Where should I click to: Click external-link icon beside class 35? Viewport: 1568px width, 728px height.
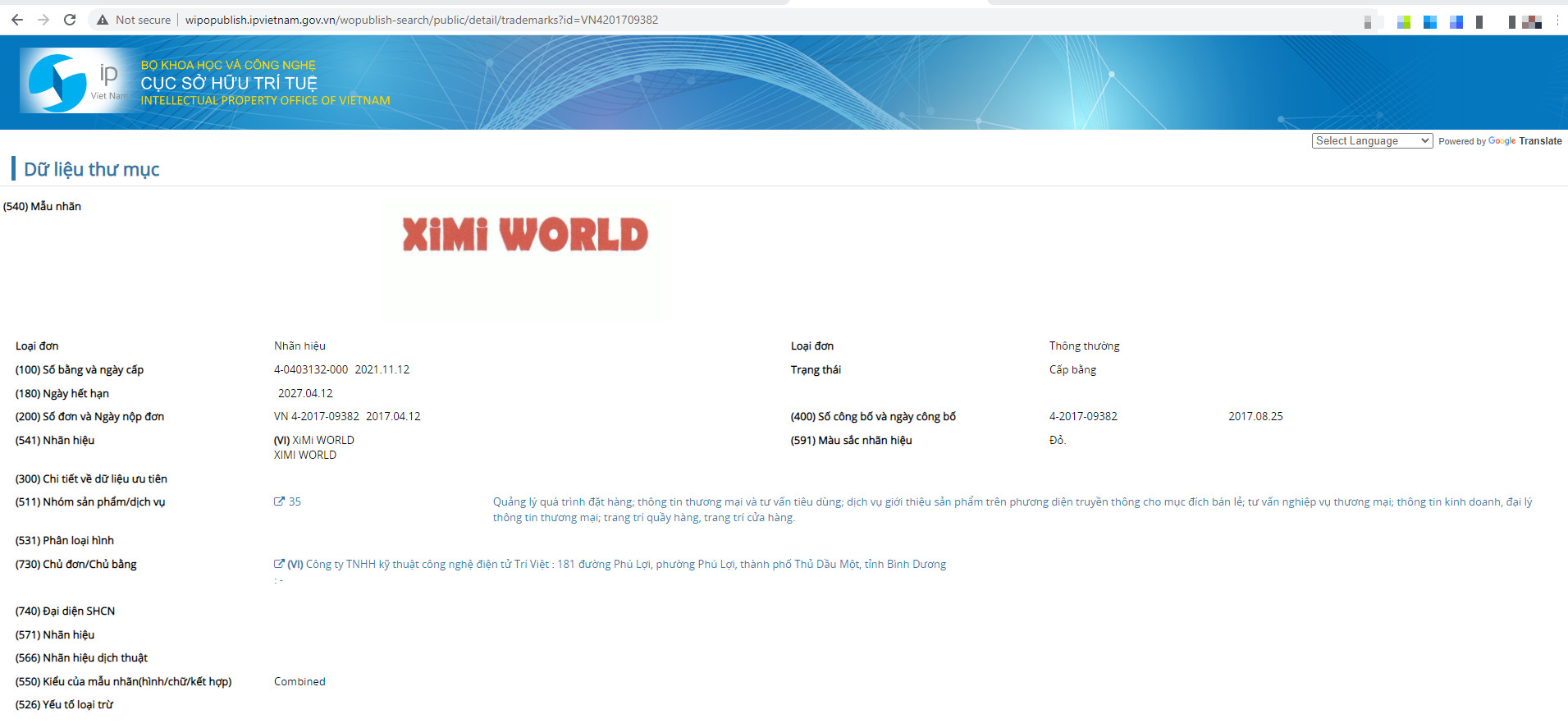[279, 501]
